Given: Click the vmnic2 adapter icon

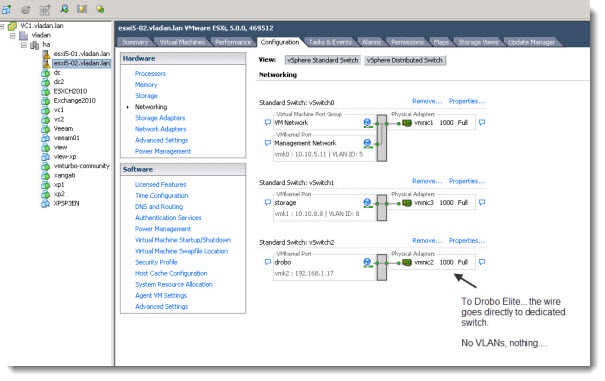Looking at the screenshot, I should (407, 262).
